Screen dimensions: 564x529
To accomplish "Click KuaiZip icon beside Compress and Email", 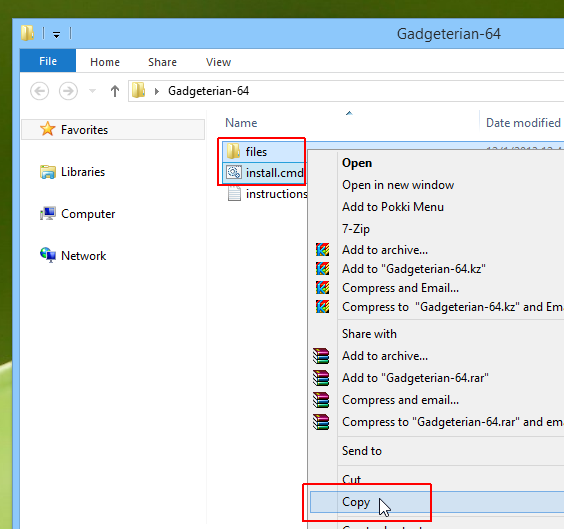I will (322, 287).
